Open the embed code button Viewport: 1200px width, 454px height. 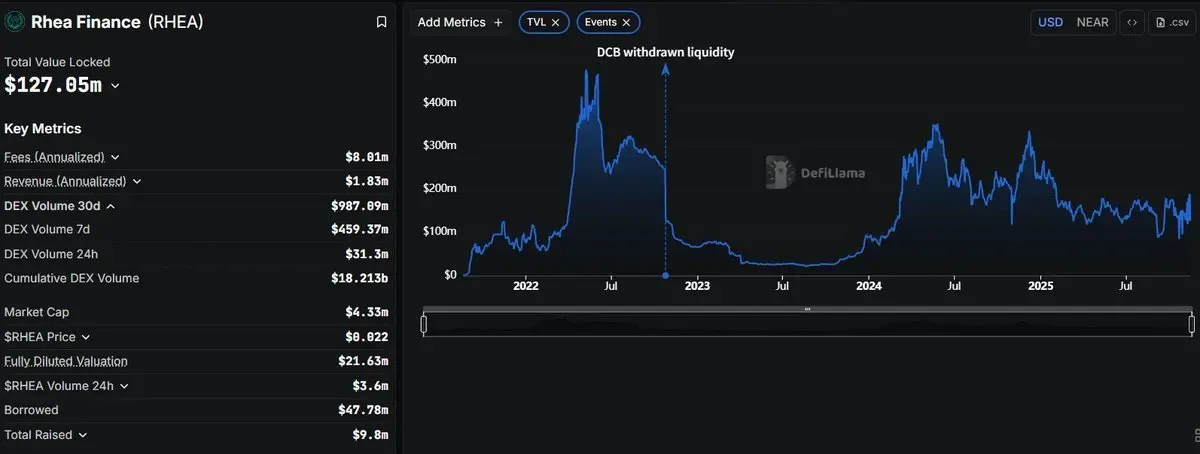(1132, 22)
